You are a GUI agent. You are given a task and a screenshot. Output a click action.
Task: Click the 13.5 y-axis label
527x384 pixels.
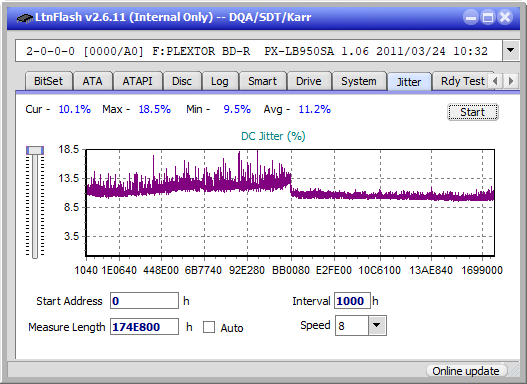pos(69,178)
